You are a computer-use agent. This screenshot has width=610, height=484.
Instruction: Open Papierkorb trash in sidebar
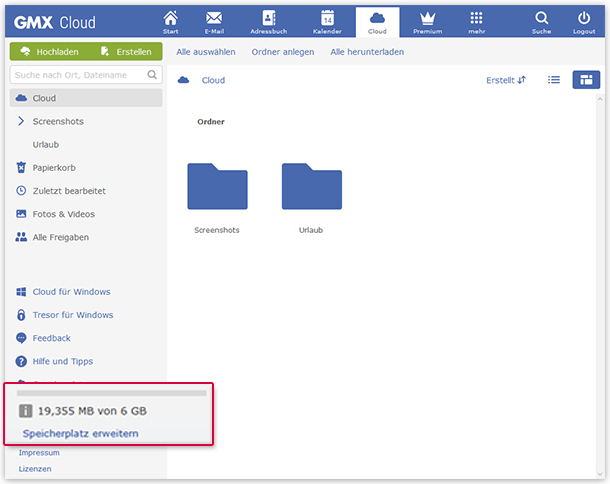54,168
